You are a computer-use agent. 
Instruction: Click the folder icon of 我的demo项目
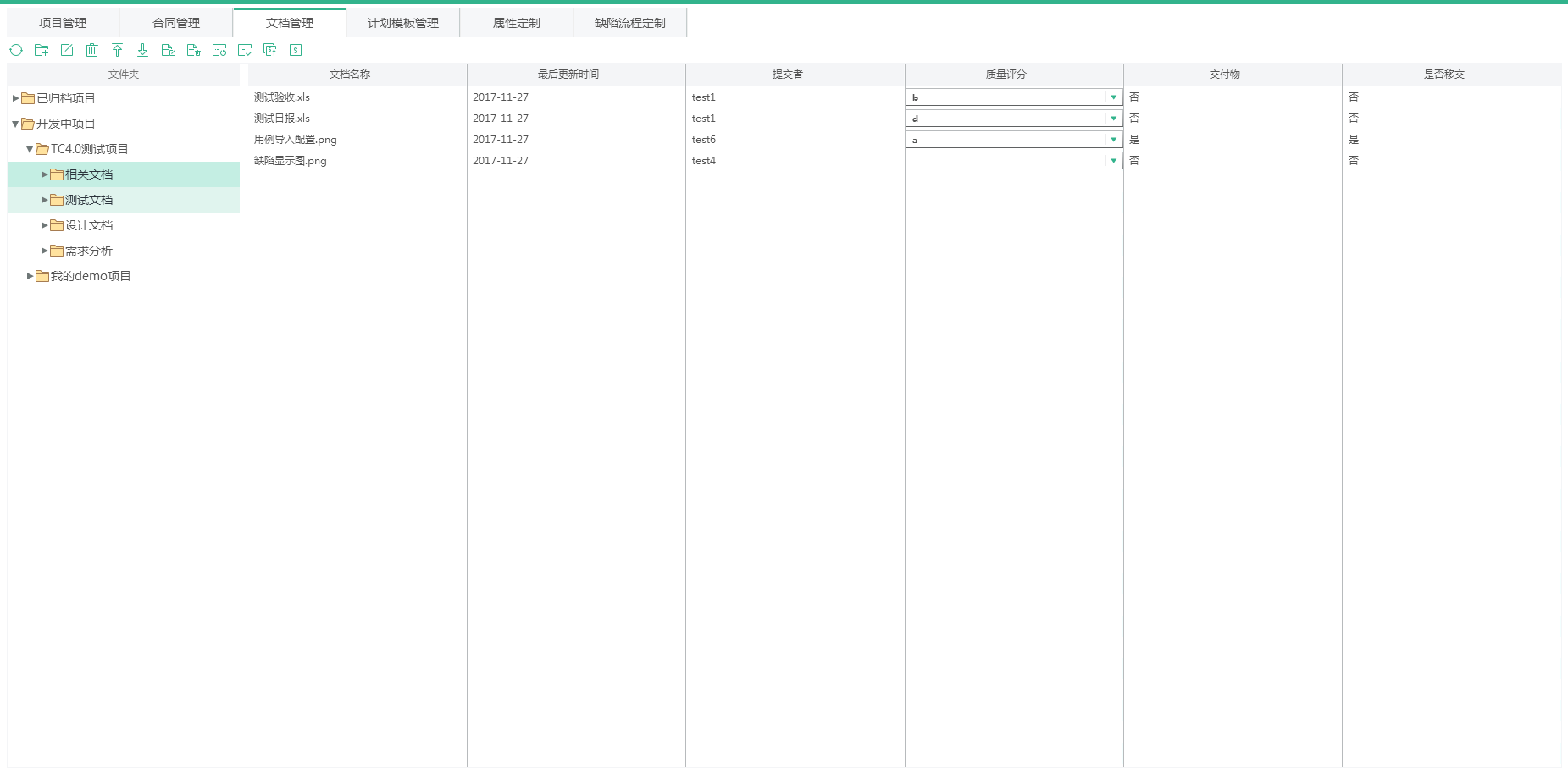pos(42,276)
